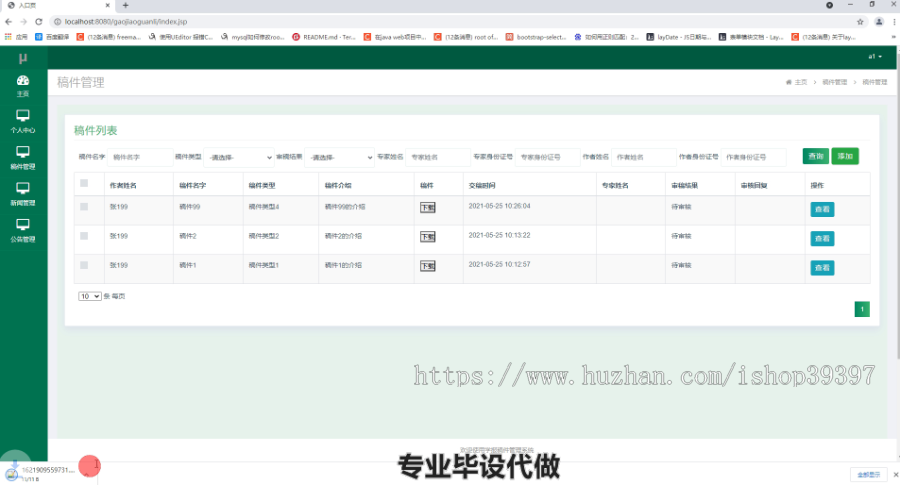900x485 pixels.
Task: Open the bootstrap-select bookmark
Action: 536,37
